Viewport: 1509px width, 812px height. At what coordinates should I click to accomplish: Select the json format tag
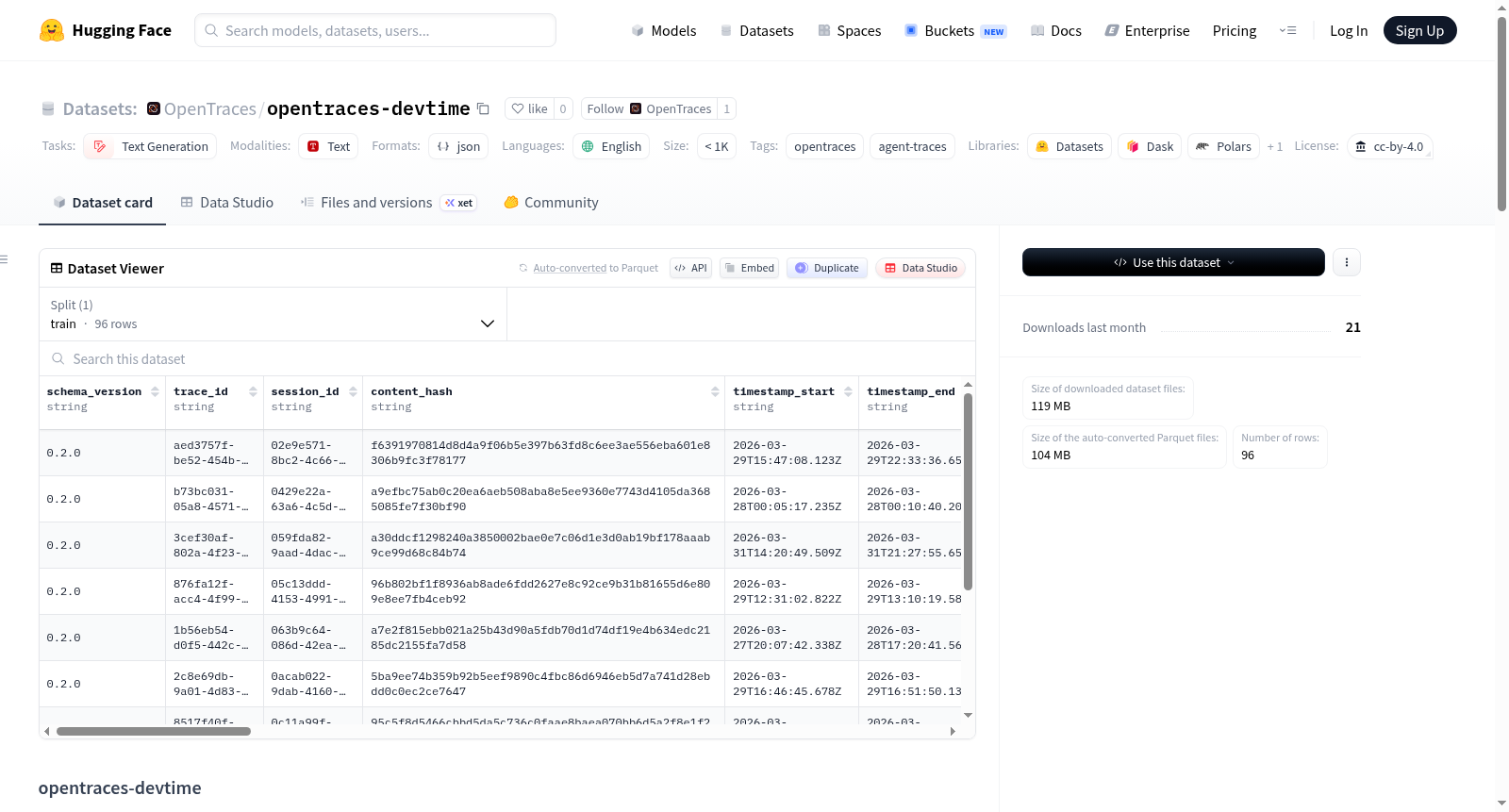[x=458, y=146]
